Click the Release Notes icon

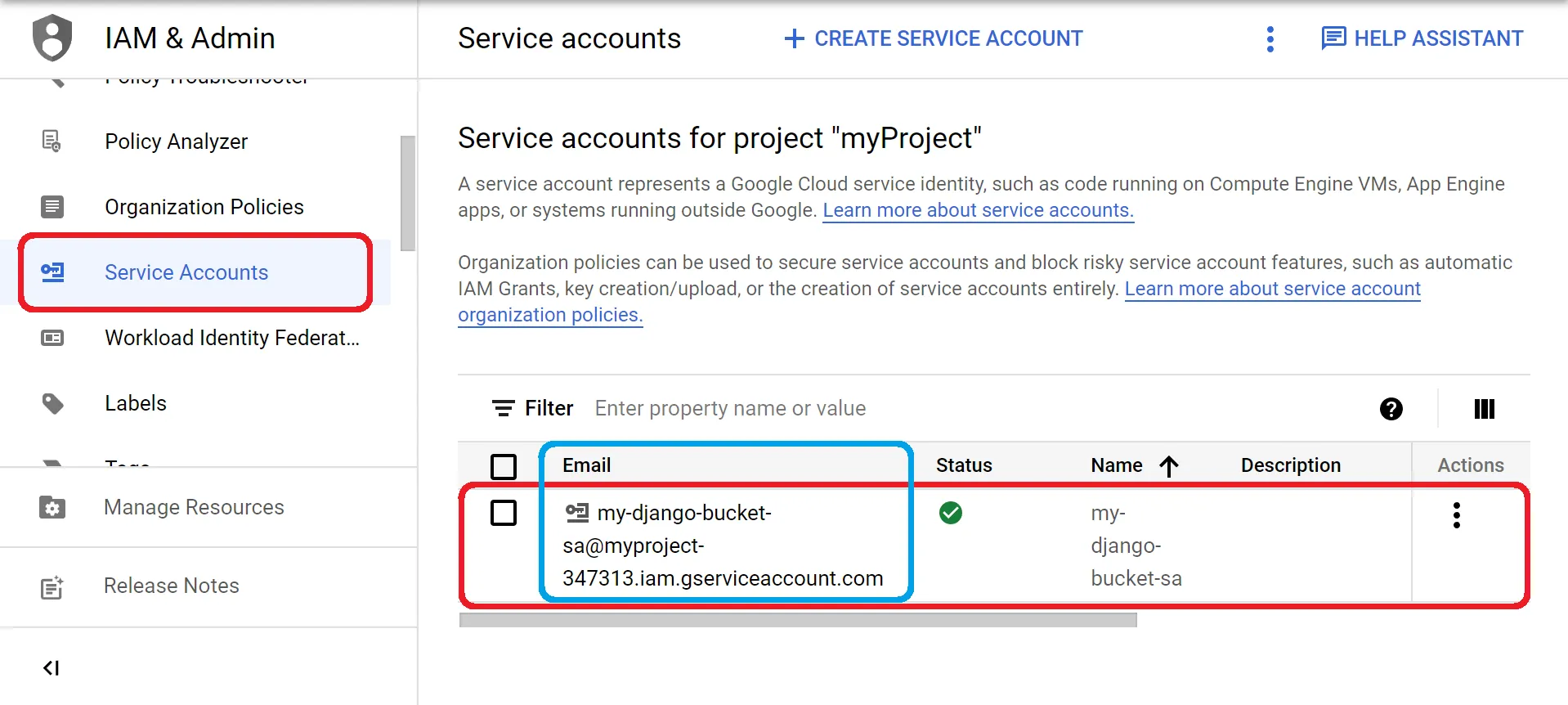[52, 586]
